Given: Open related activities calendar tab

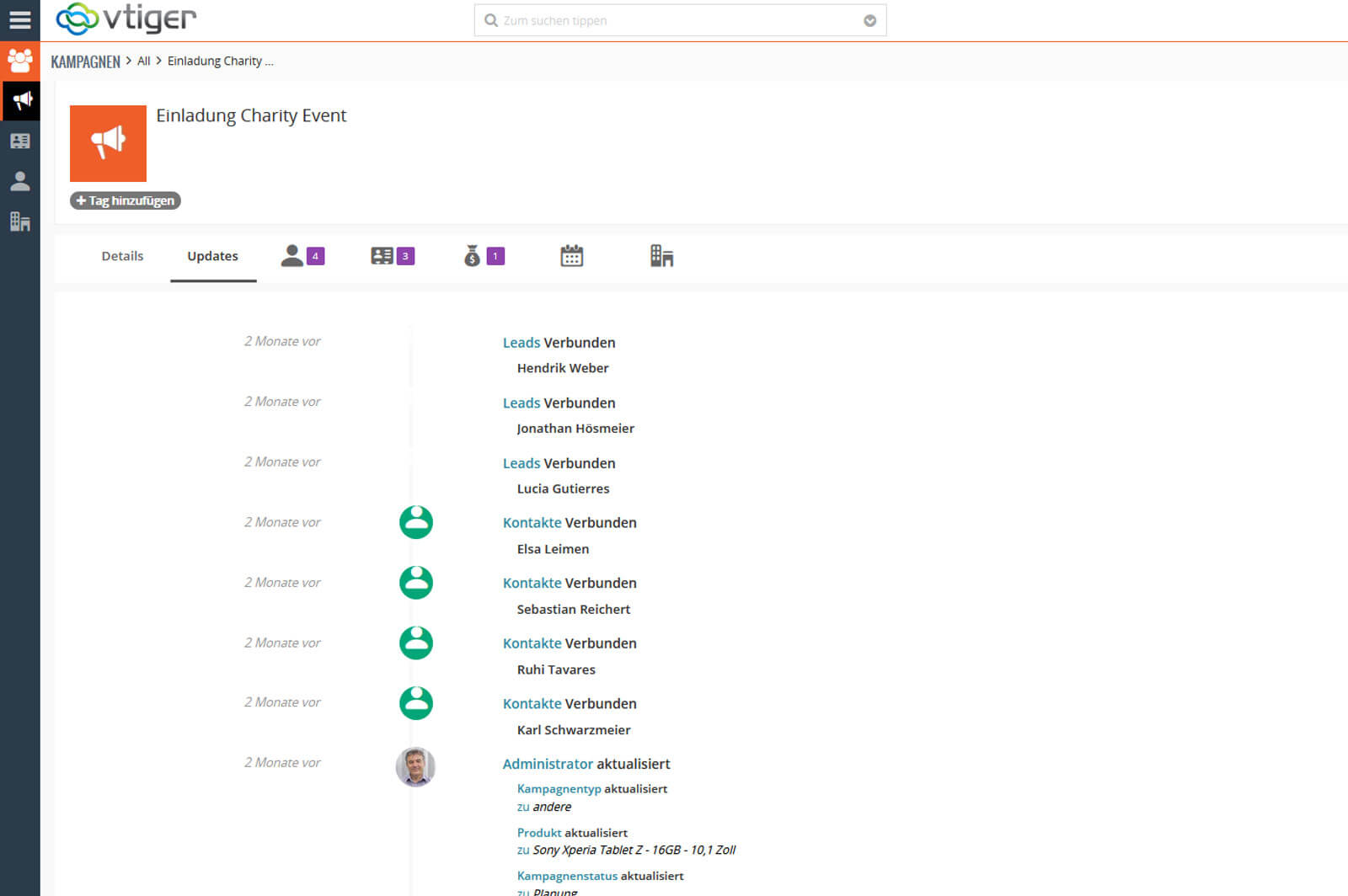Looking at the screenshot, I should pos(572,256).
